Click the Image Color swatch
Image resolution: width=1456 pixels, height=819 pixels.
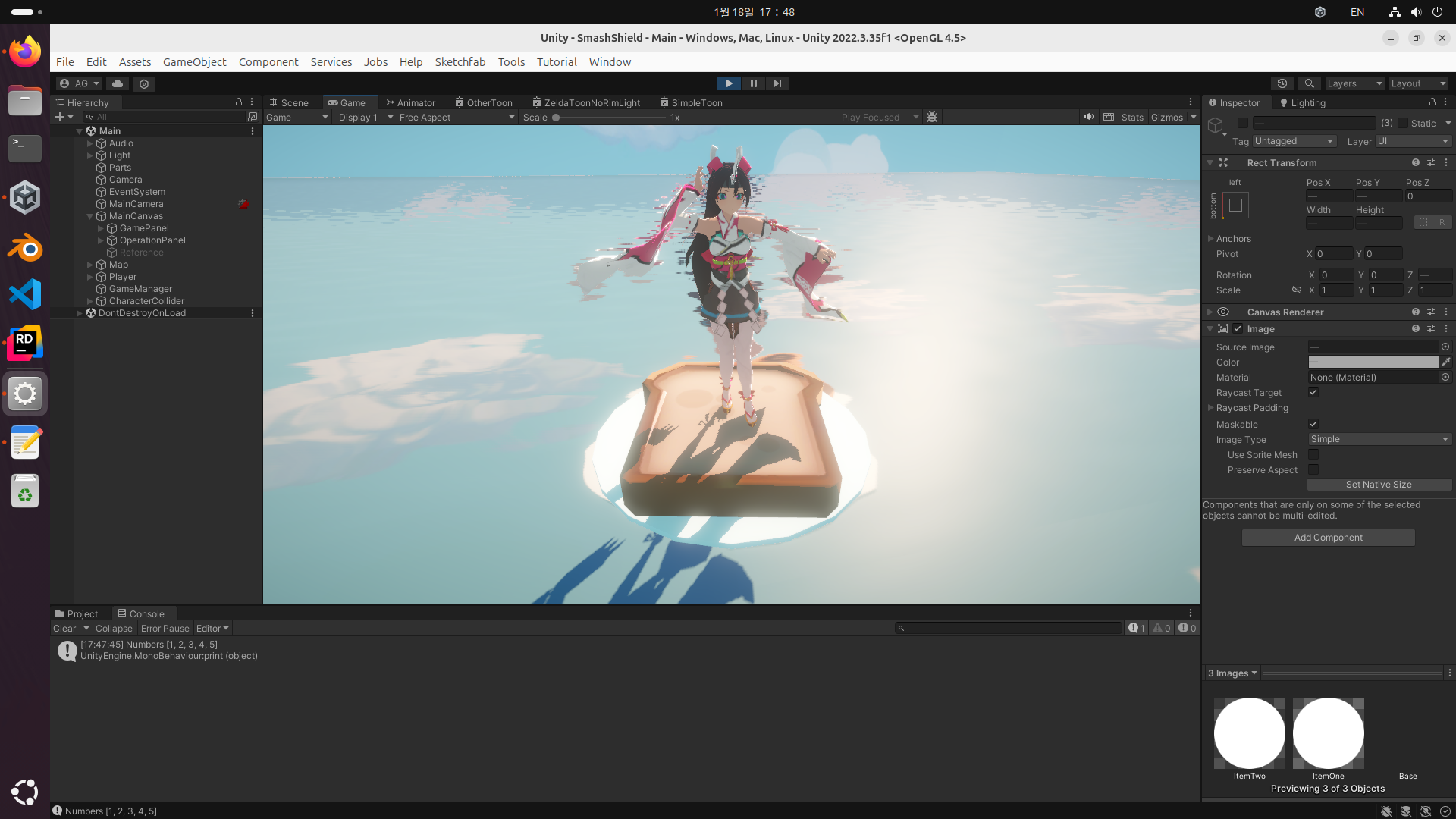[1373, 362]
